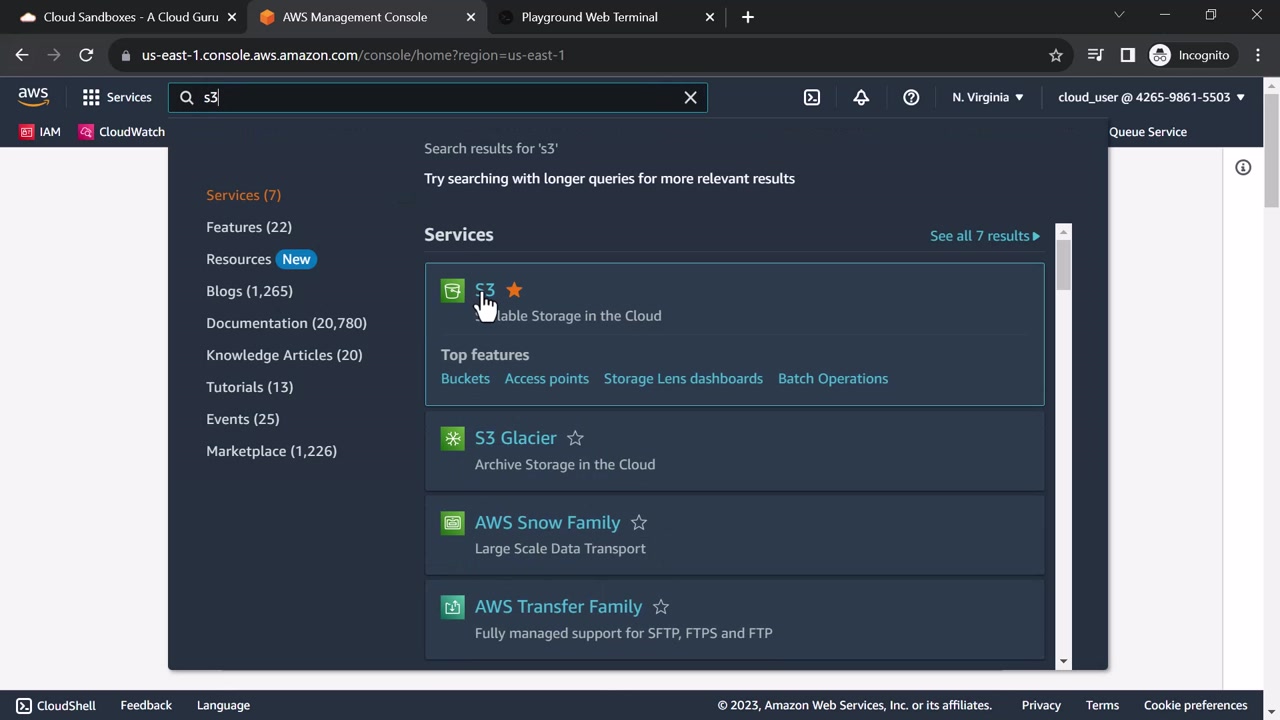The image size is (1280, 720).
Task: Click the S3 service icon
Action: (453, 290)
